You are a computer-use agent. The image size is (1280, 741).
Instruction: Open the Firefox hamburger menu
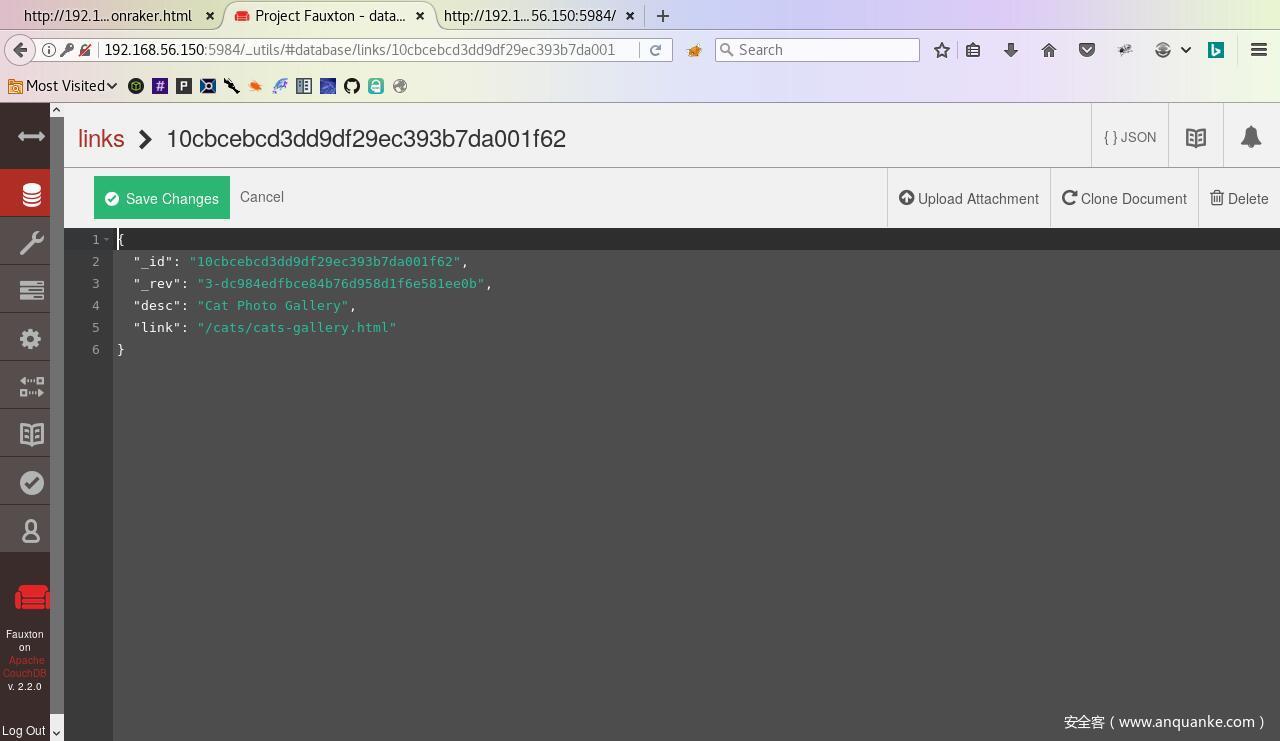tap(1258, 50)
